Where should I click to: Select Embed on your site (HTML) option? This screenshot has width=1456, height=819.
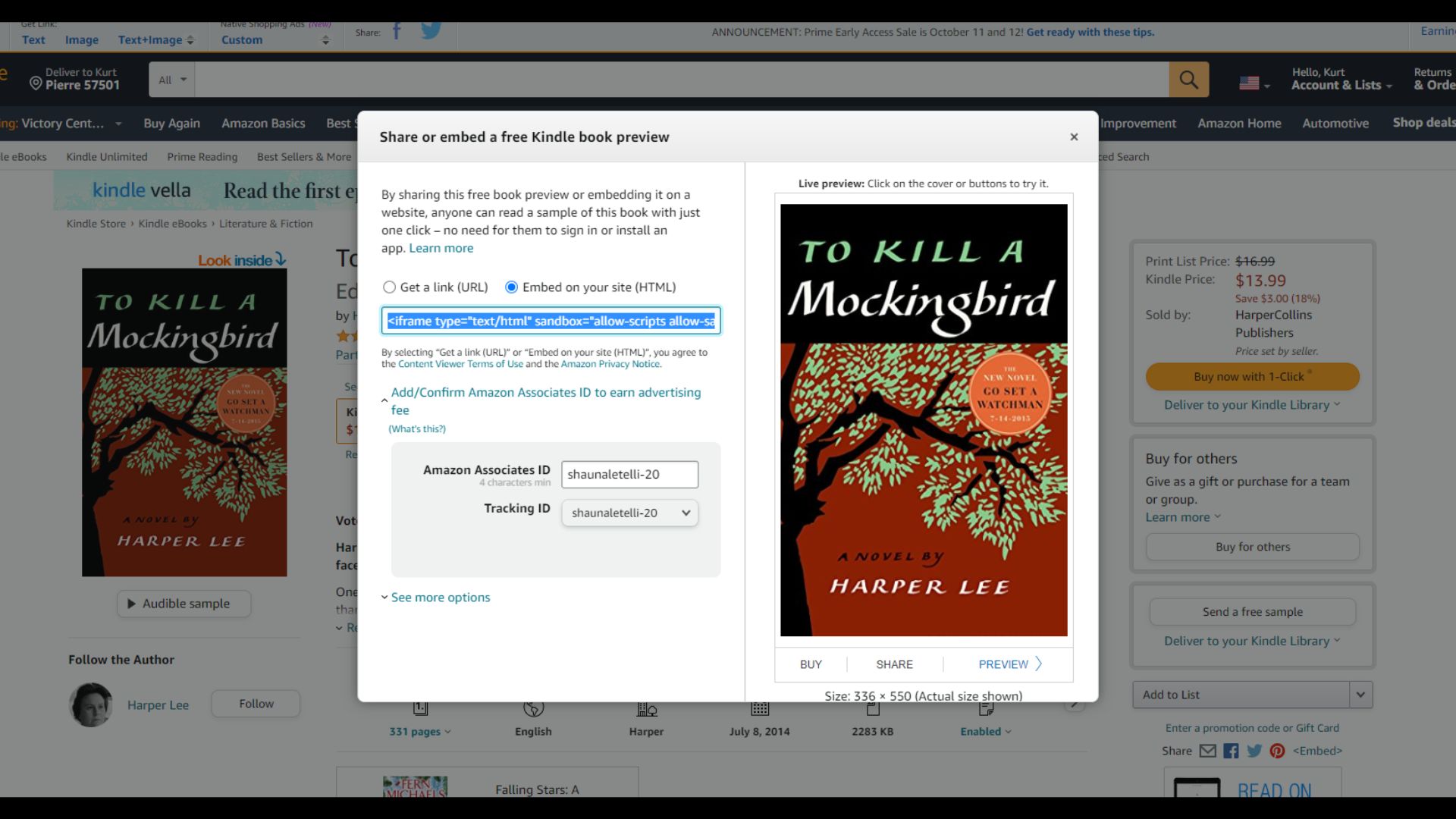pyautogui.click(x=512, y=287)
